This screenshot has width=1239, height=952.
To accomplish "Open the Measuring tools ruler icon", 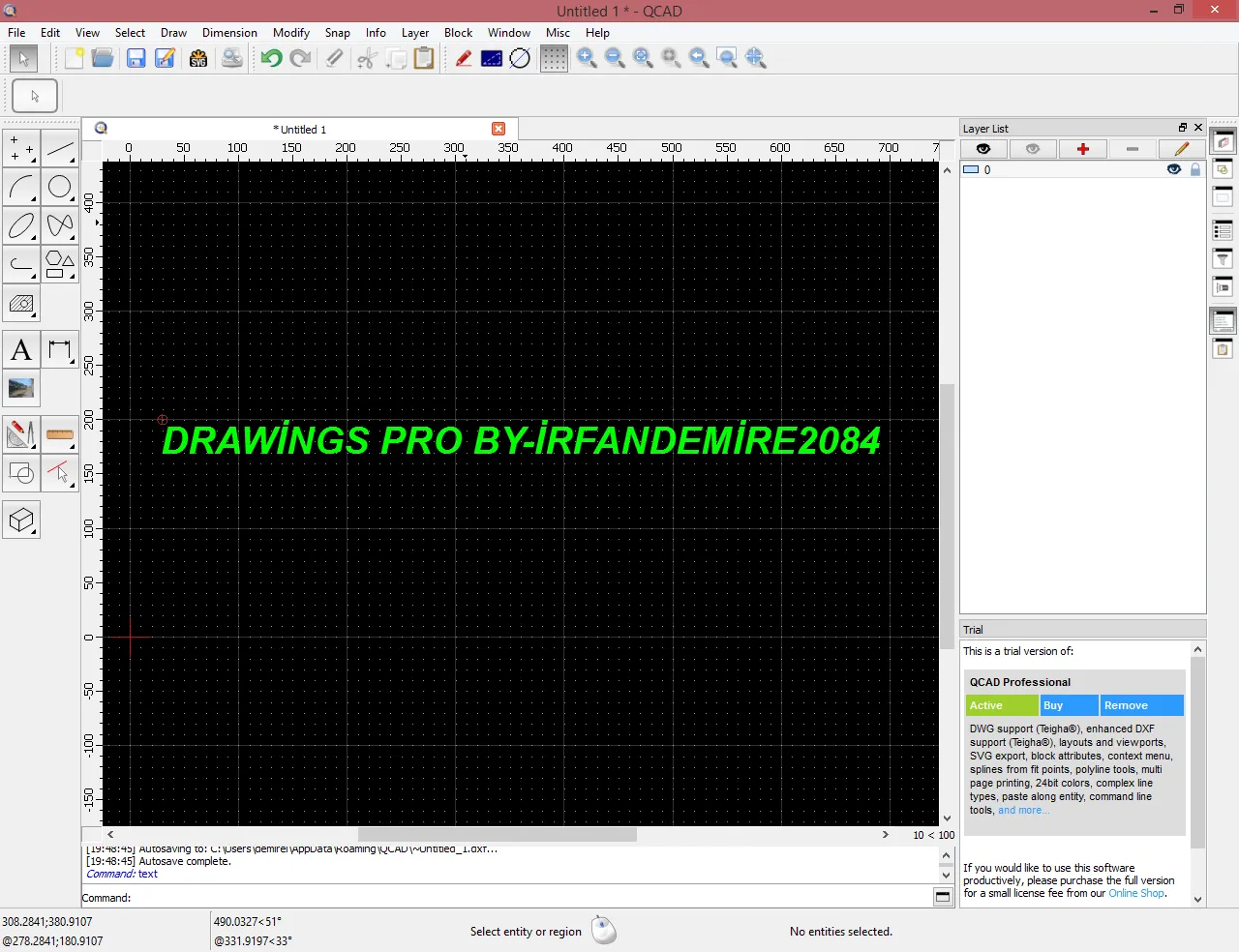I will pyautogui.click(x=60, y=434).
